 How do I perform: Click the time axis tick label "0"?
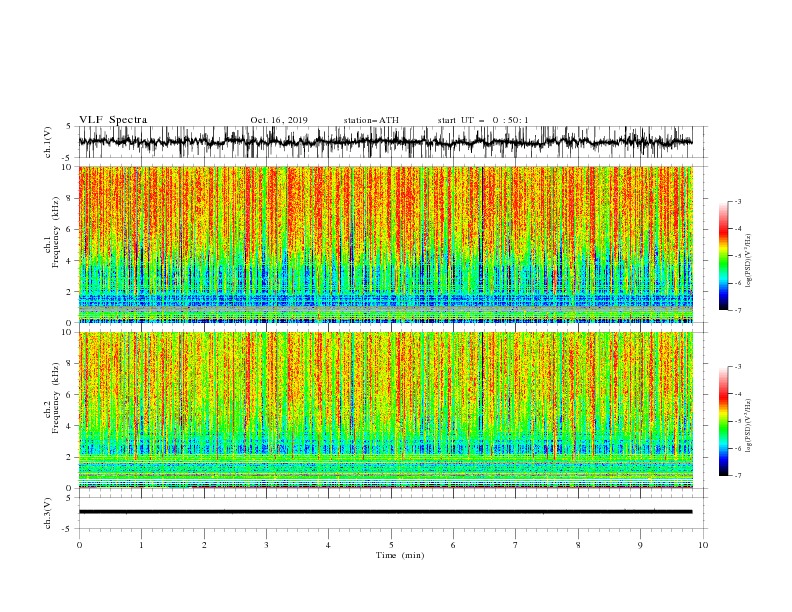(x=79, y=545)
